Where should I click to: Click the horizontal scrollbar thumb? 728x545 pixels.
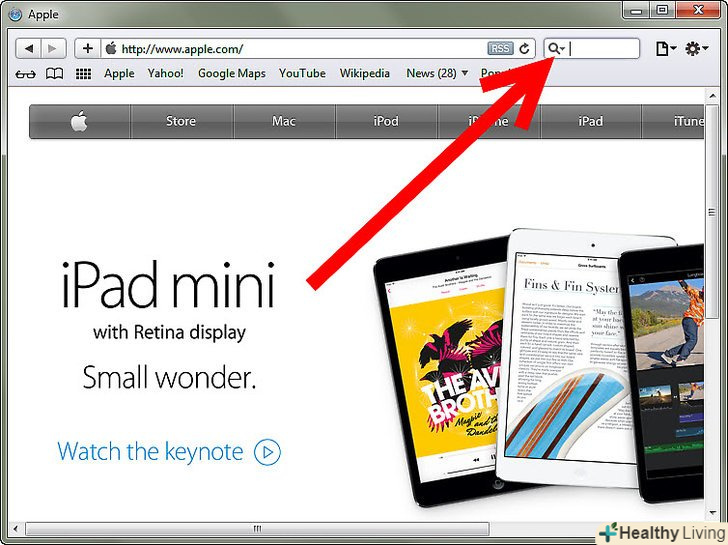pos(257,529)
